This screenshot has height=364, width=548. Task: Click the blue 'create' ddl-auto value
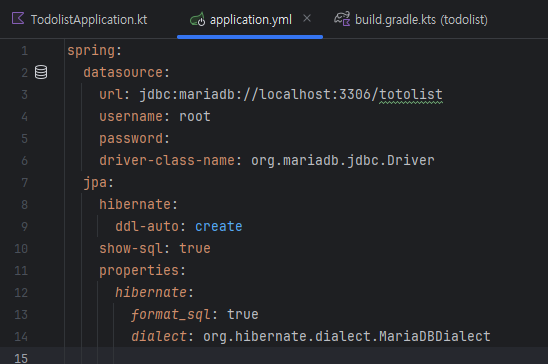(219, 227)
